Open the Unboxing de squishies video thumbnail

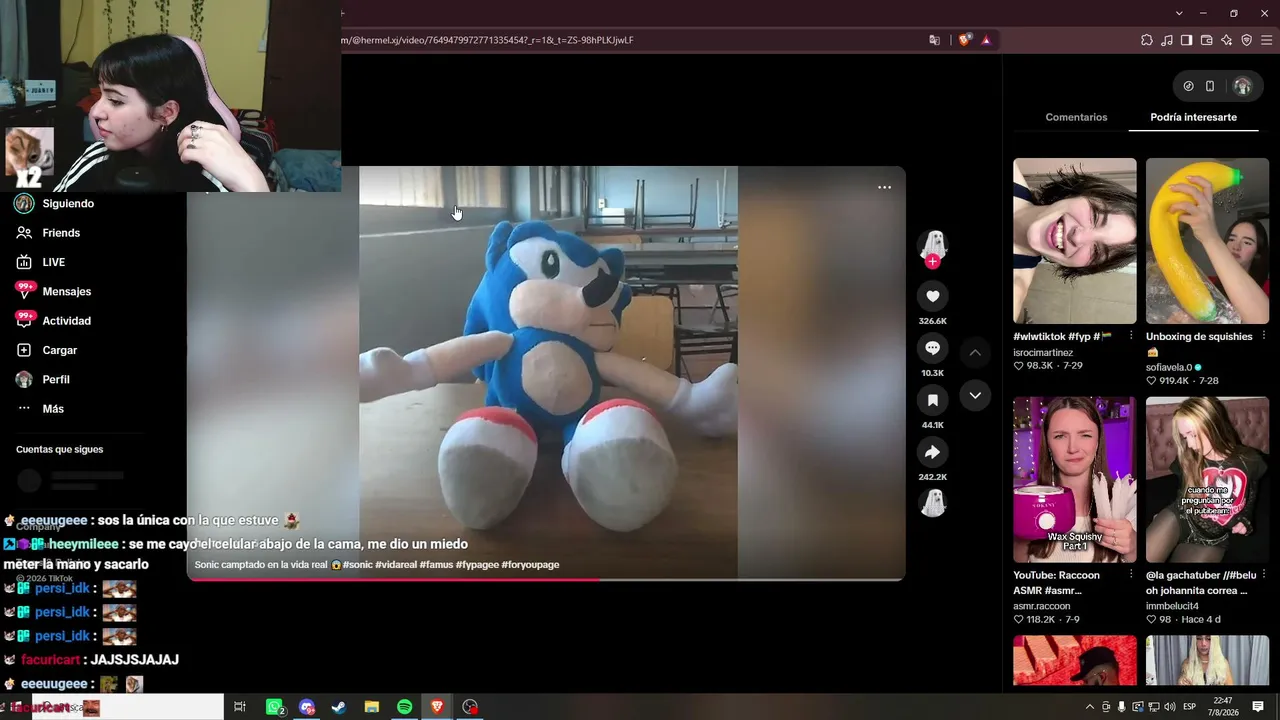[1207, 241]
